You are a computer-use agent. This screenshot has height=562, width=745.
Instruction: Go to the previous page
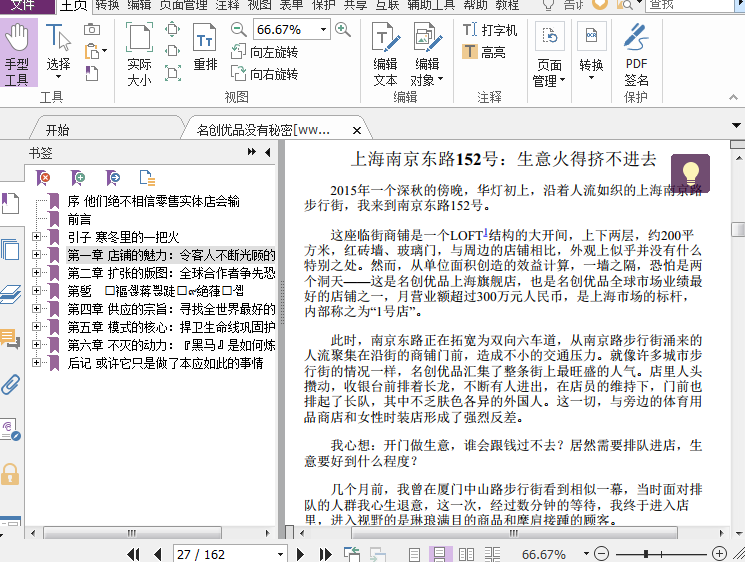(x=158, y=554)
